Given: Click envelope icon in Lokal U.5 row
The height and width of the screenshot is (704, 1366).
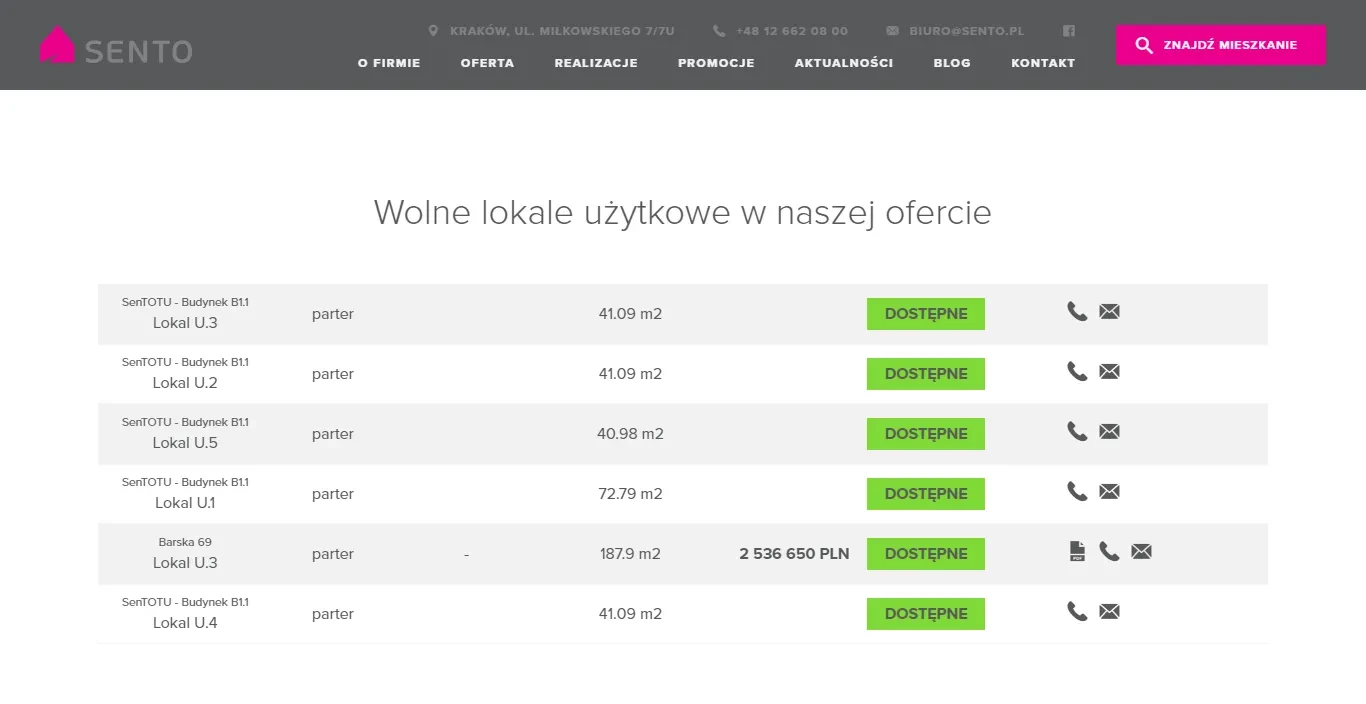Looking at the screenshot, I should (x=1109, y=431).
